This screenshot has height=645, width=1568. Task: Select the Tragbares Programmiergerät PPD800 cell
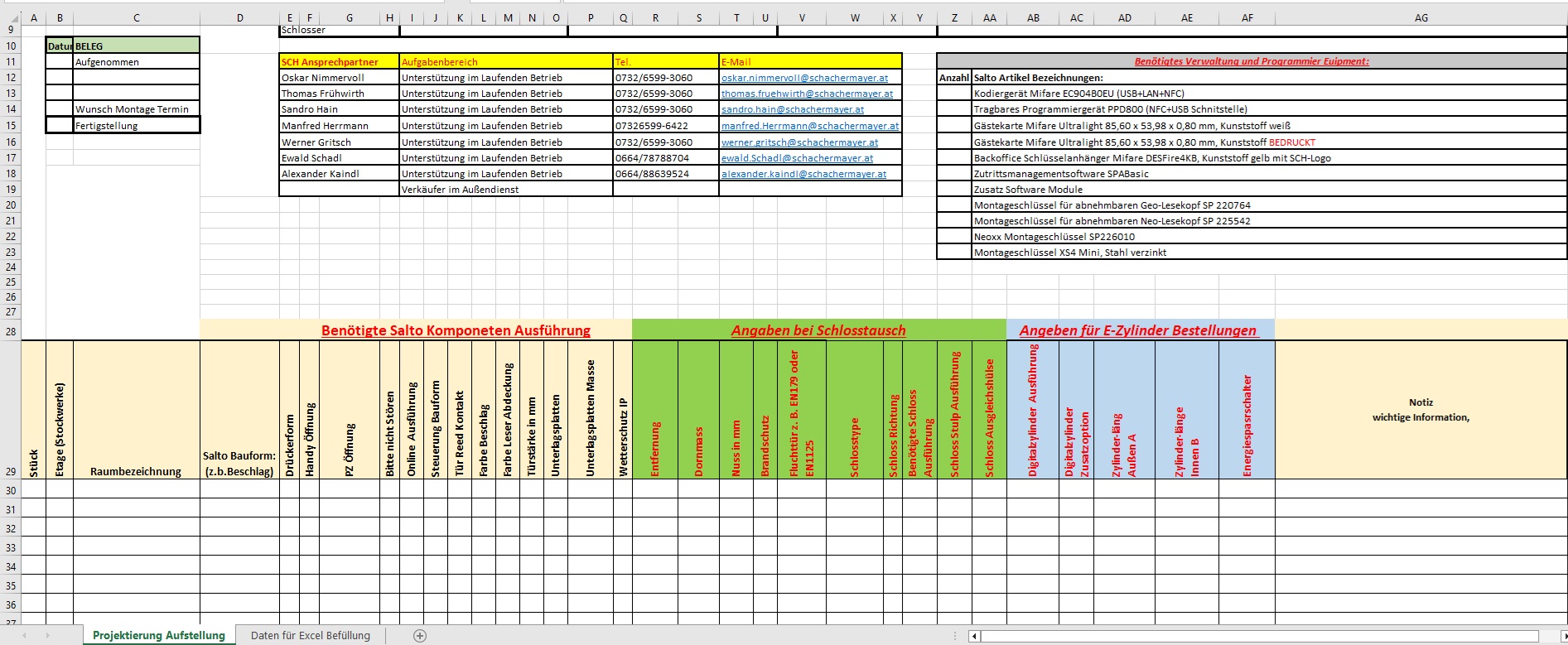tap(1269, 109)
